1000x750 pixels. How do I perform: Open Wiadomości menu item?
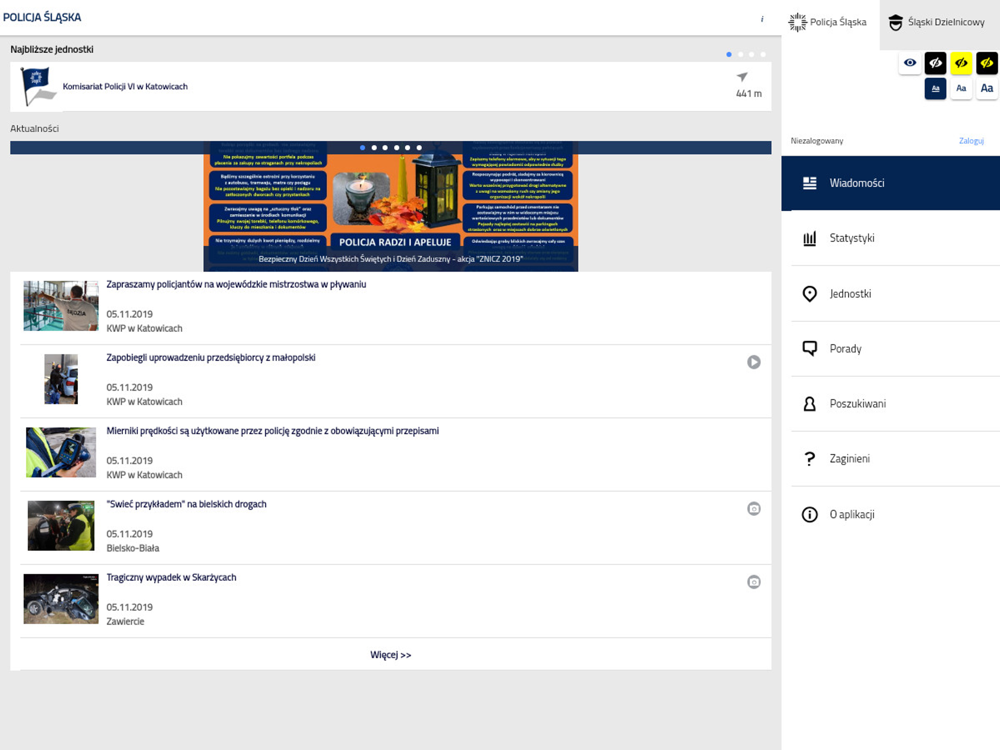pos(890,183)
